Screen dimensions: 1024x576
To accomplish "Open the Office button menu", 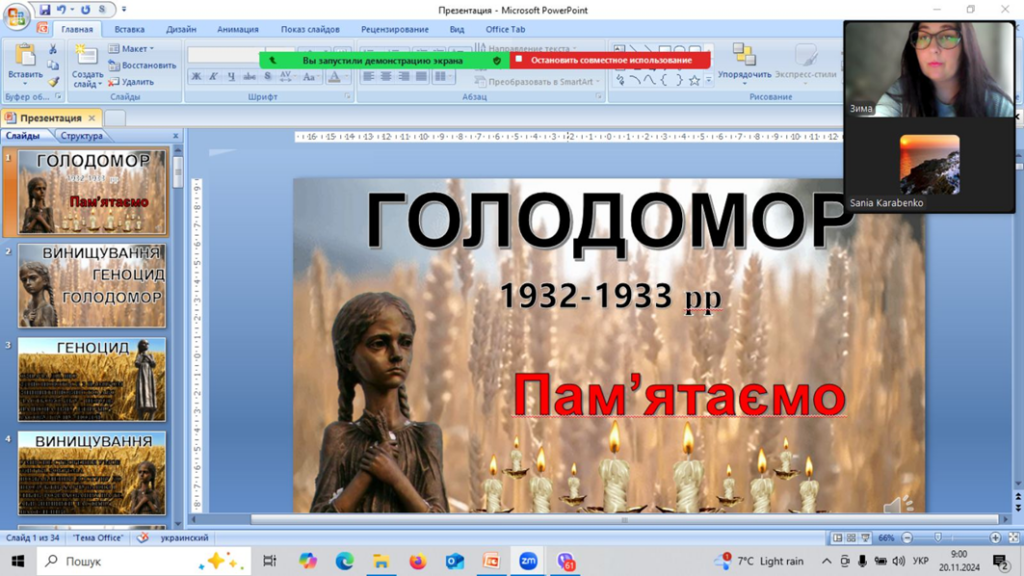I will pos(16,16).
